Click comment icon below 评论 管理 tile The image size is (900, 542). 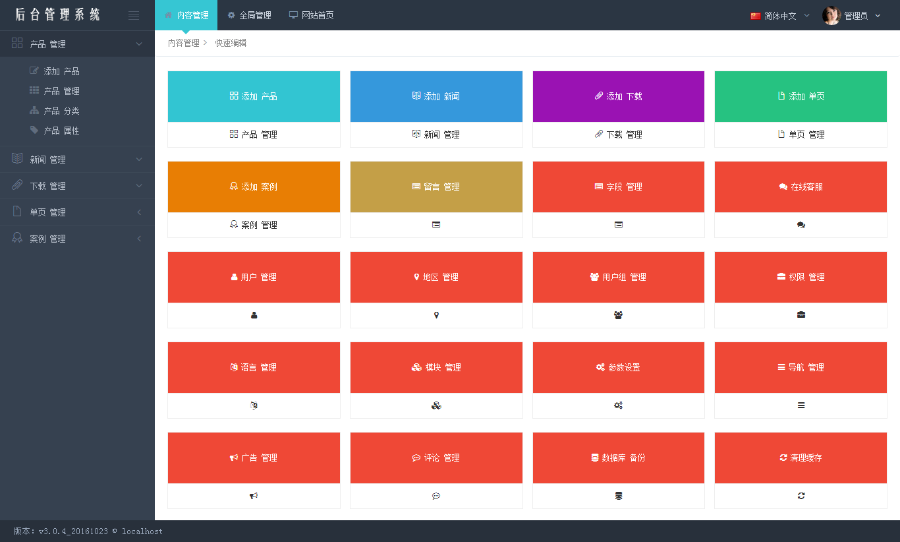coord(436,495)
